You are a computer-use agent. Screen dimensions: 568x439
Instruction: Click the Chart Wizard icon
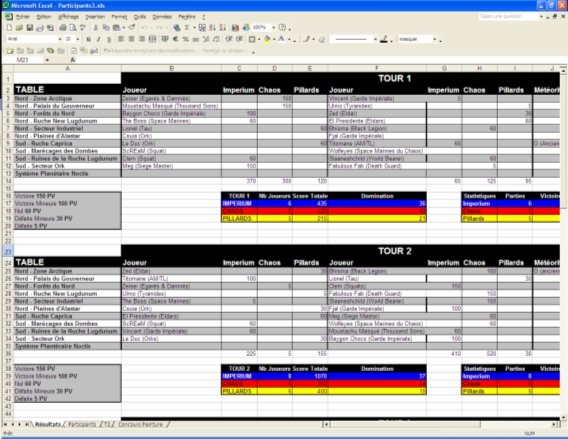point(235,28)
